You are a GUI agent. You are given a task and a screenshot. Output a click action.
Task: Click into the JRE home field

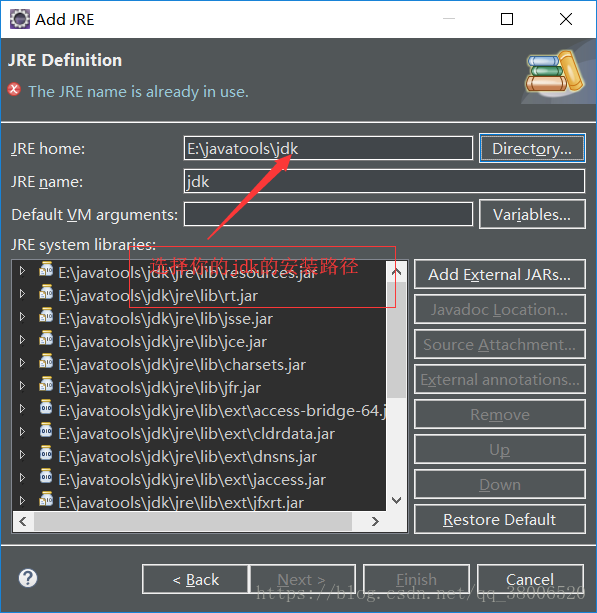coord(328,148)
